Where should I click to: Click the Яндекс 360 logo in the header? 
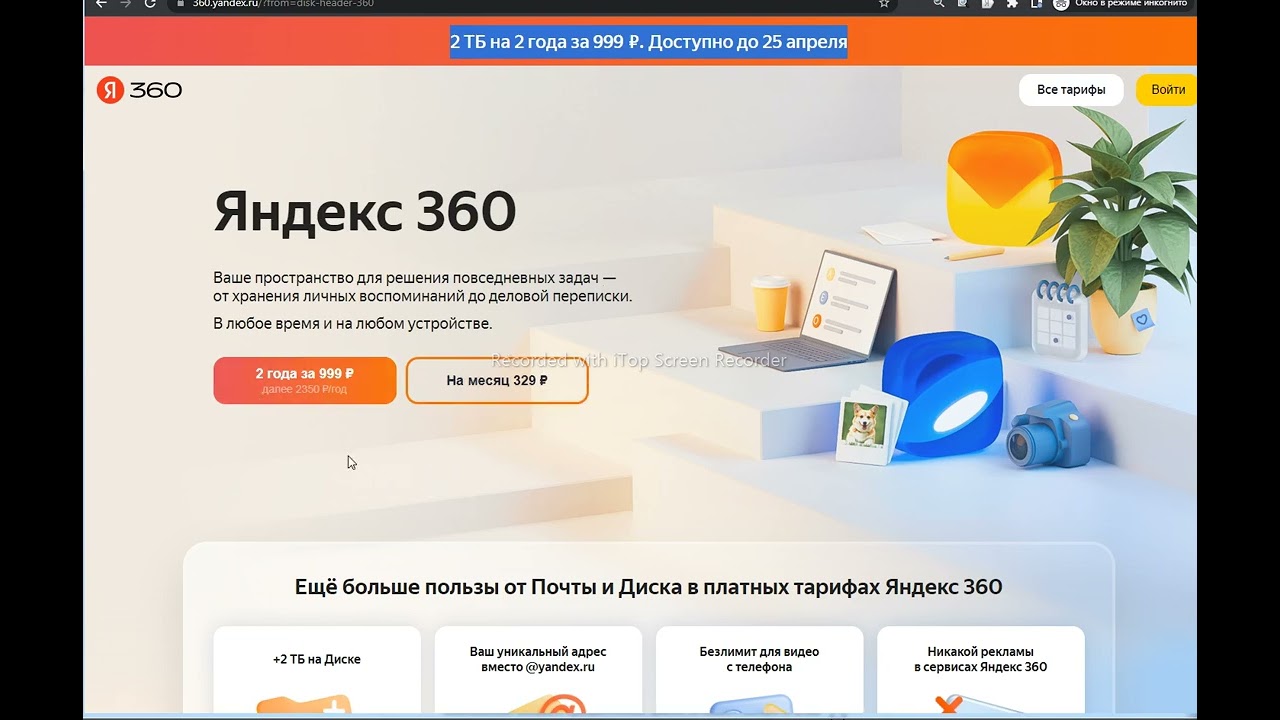(139, 90)
